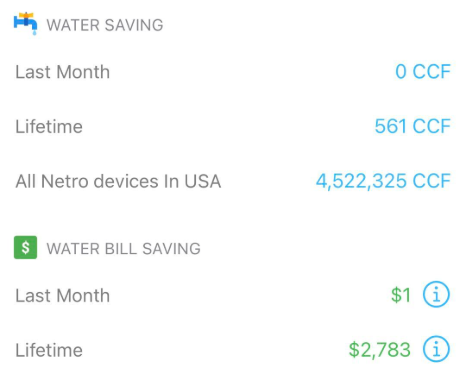Tap the Last Month bill saving label
This screenshot has height=386, width=466.
[63, 296]
